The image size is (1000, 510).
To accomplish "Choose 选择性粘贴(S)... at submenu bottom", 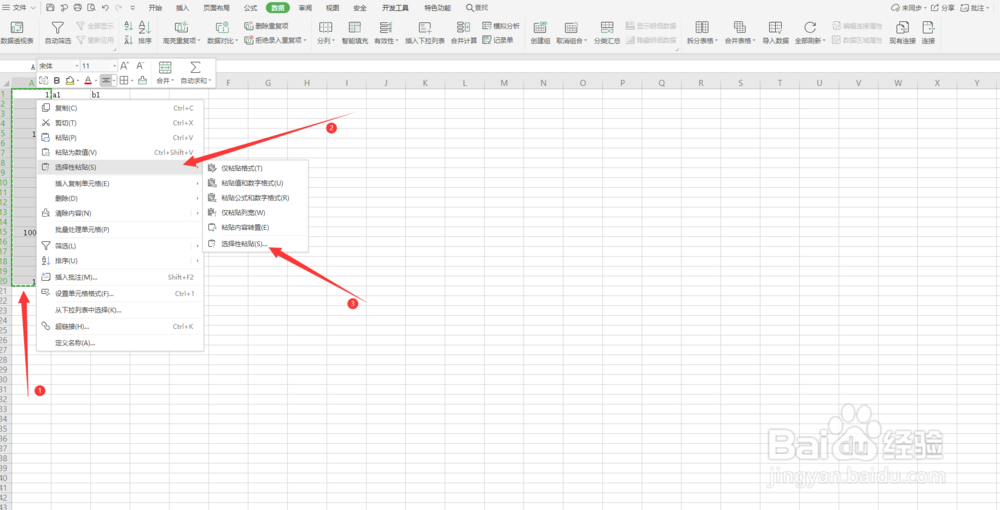I will [256, 244].
